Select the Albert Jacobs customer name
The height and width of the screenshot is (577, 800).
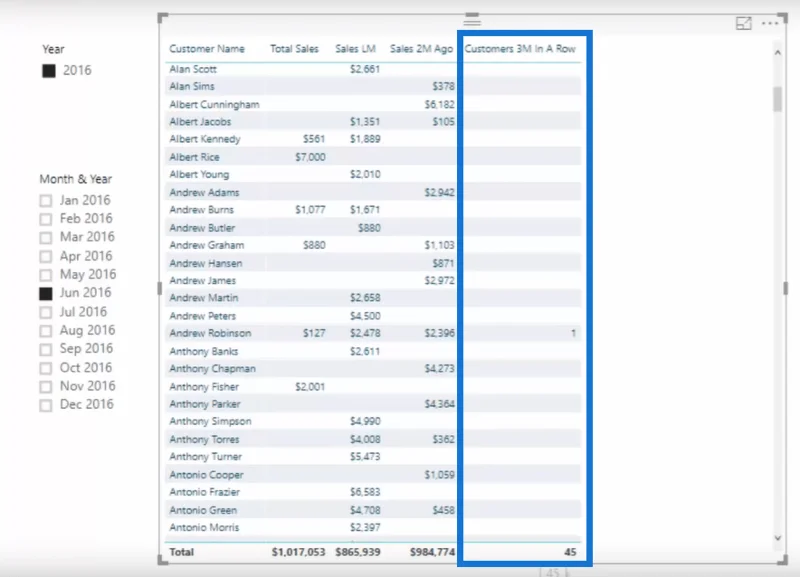coord(200,122)
